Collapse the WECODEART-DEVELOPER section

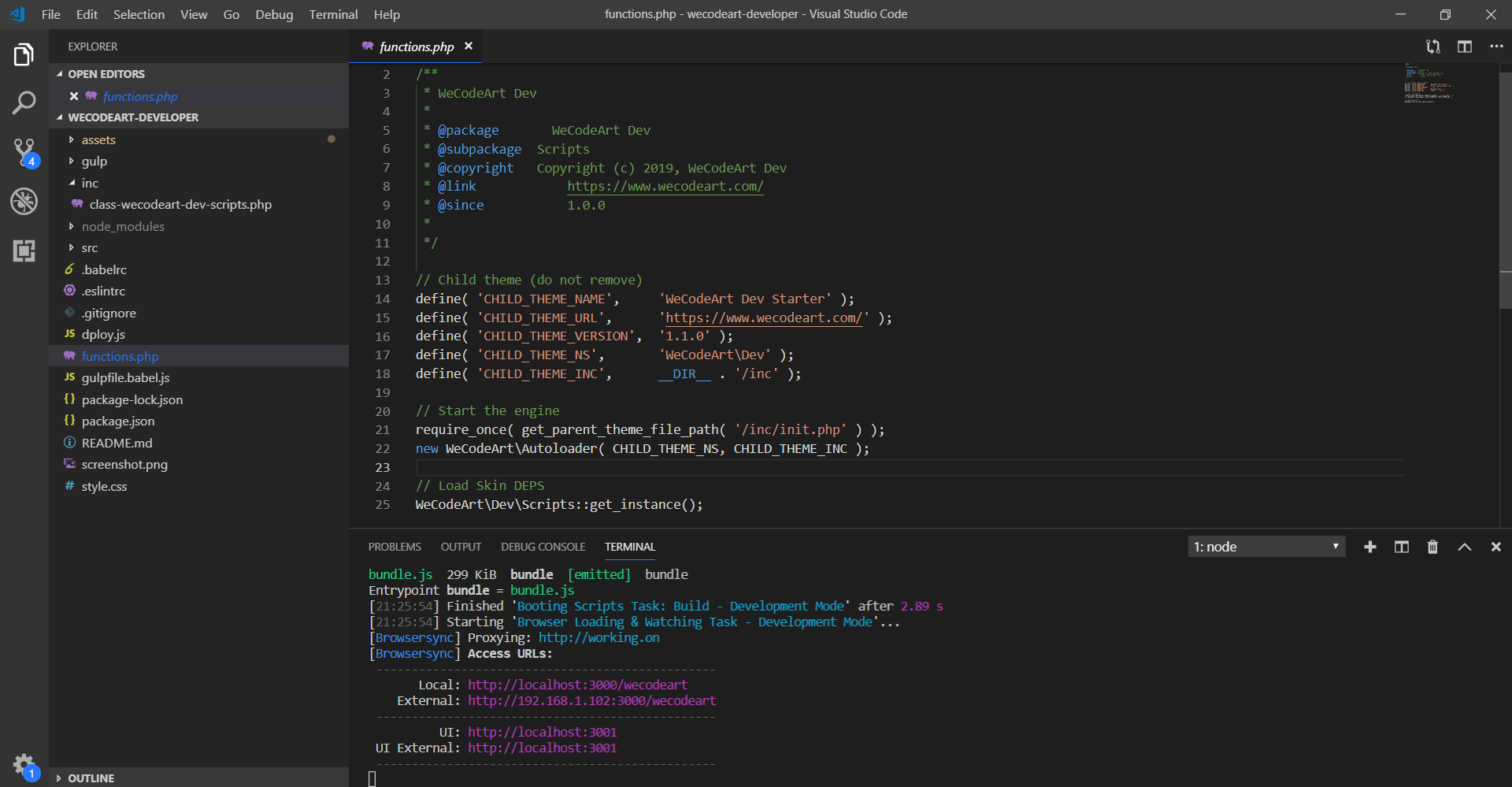(59, 117)
